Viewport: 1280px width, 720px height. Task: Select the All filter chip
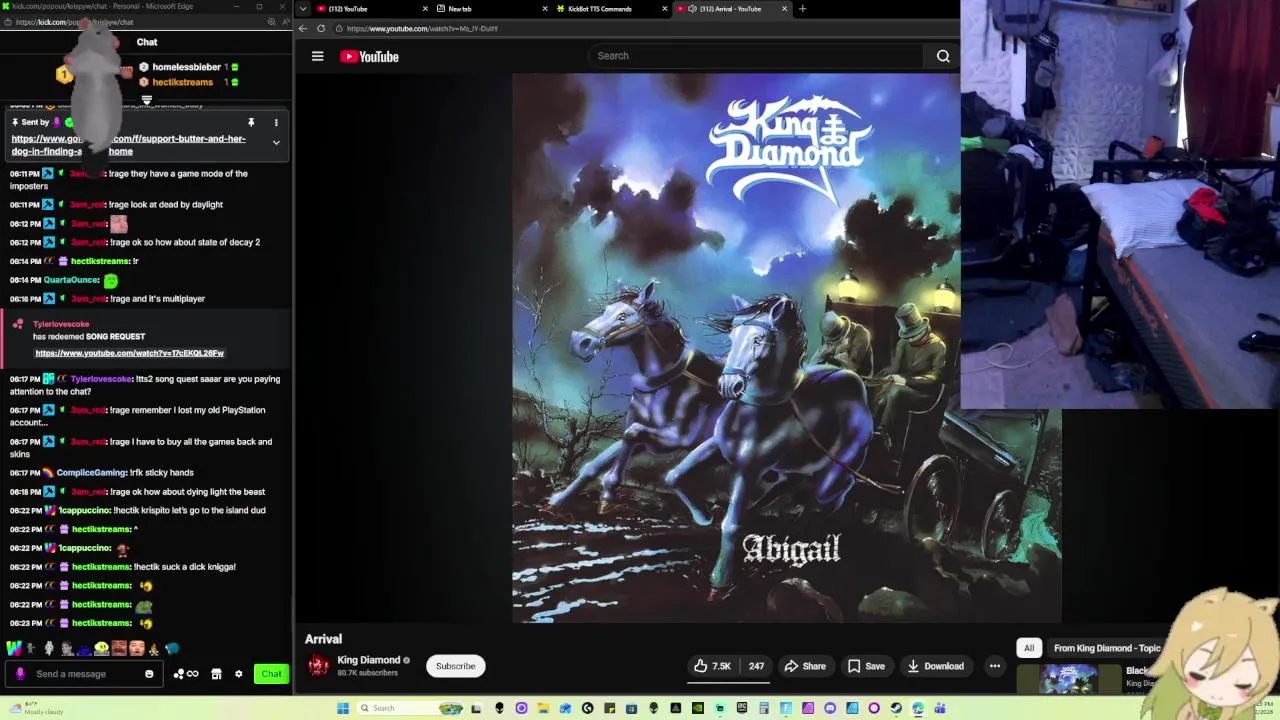click(1029, 648)
